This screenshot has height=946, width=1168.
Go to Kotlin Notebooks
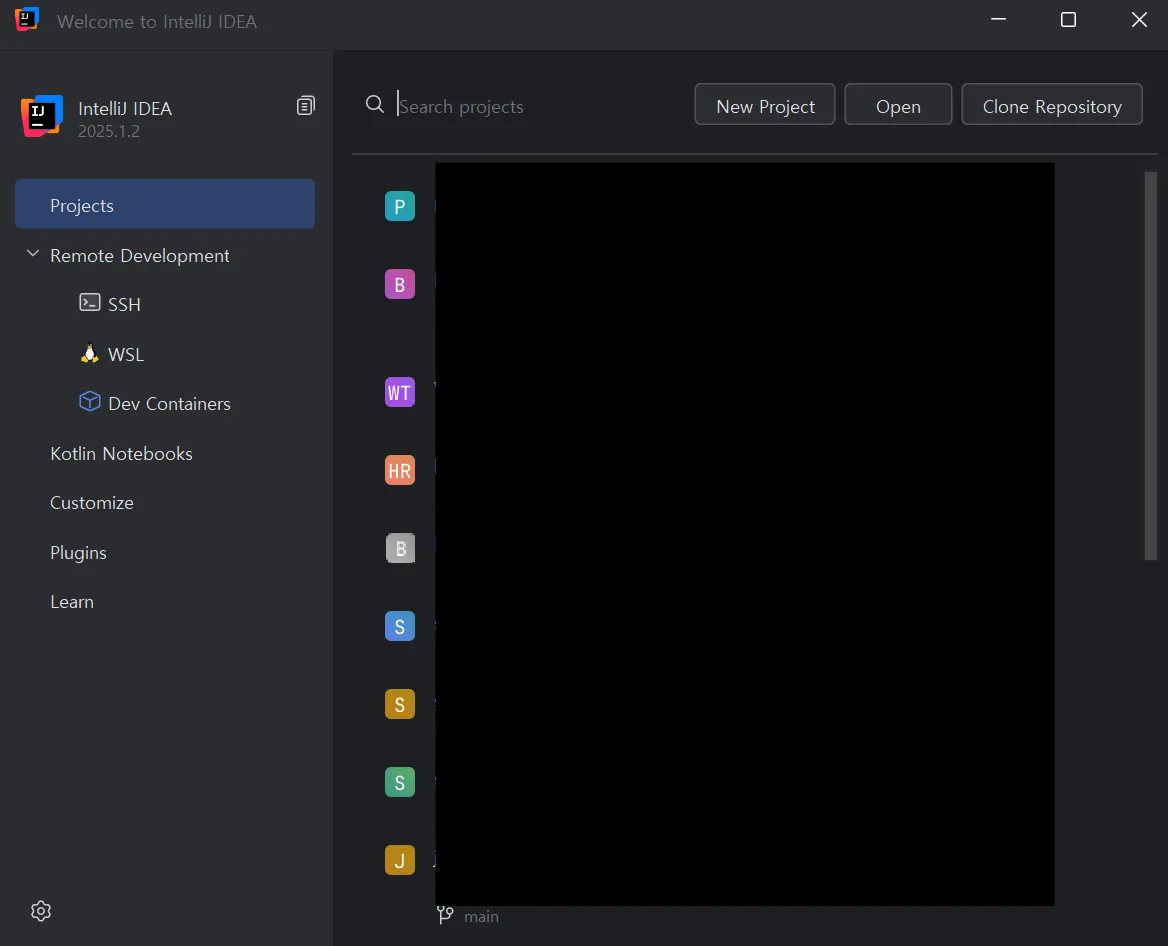tap(121, 454)
